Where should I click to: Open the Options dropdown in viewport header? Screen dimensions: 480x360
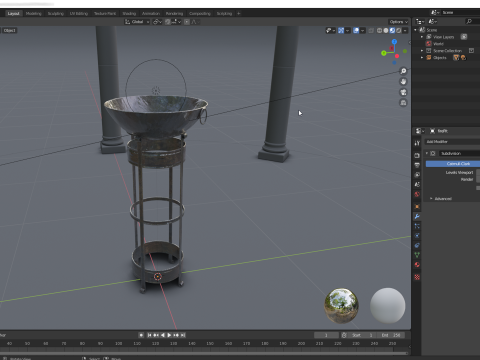tap(399, 22)
